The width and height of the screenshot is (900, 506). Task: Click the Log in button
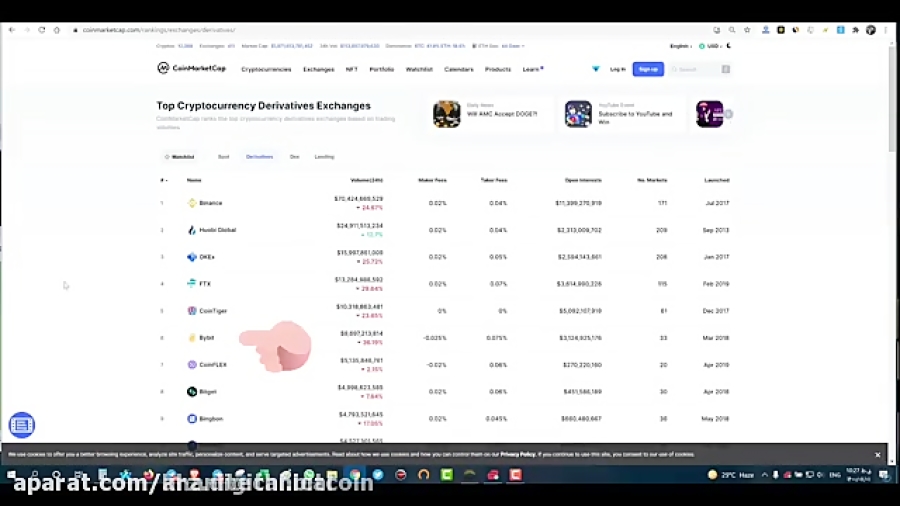click(618, 69)
